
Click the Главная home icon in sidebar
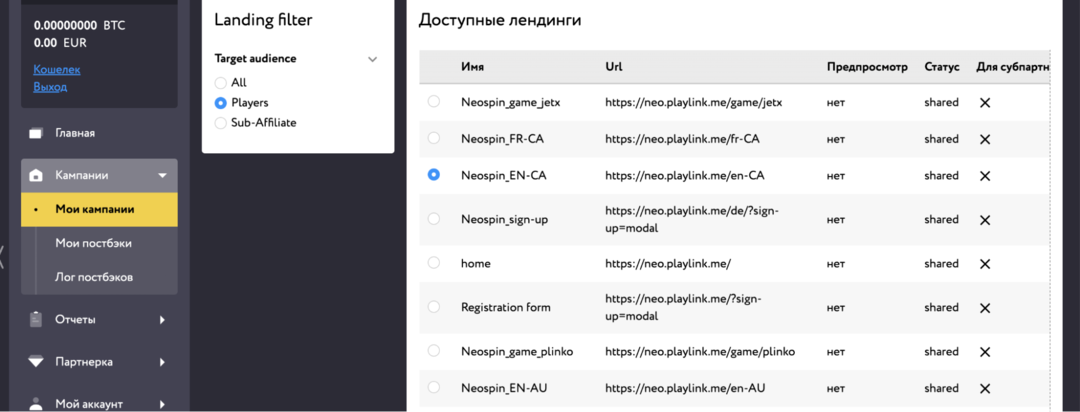point(37,133)
